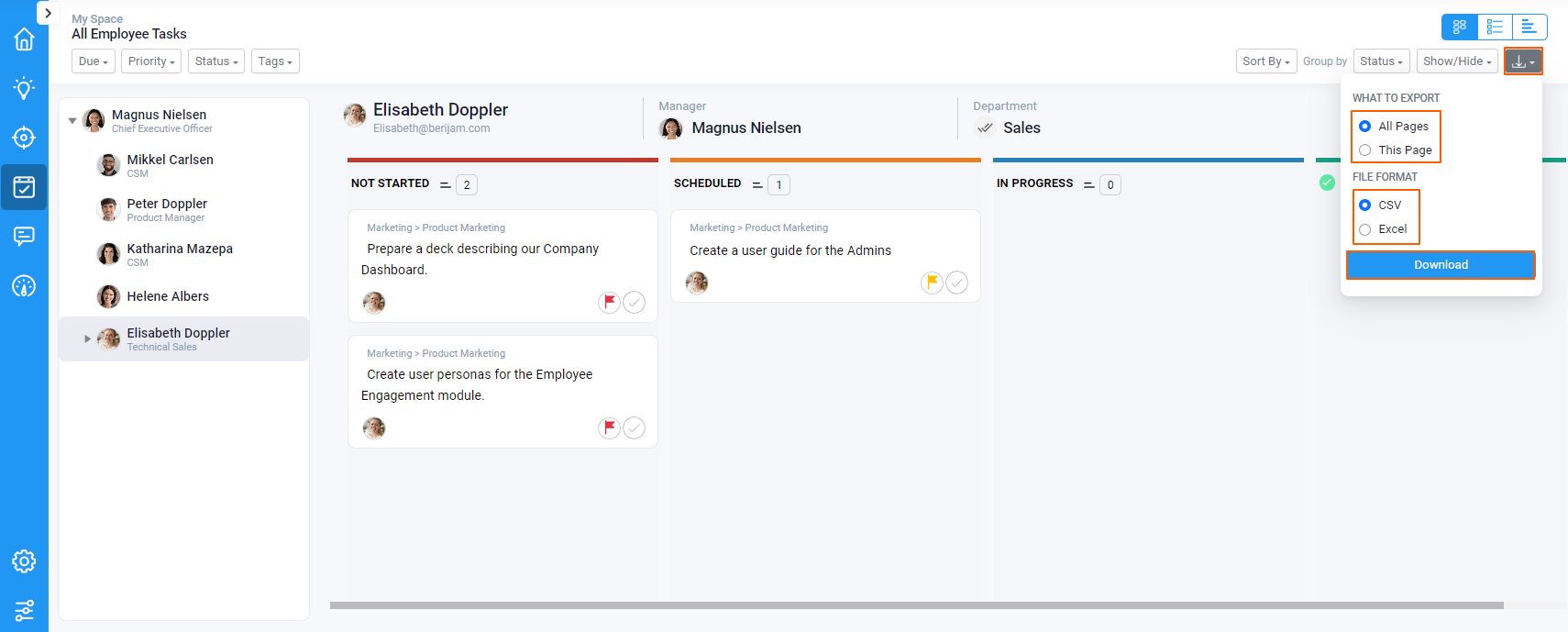The image size is (1568, 632).
Task: Open the Show/Hide columns button
Action: (x=1457, y=61)
